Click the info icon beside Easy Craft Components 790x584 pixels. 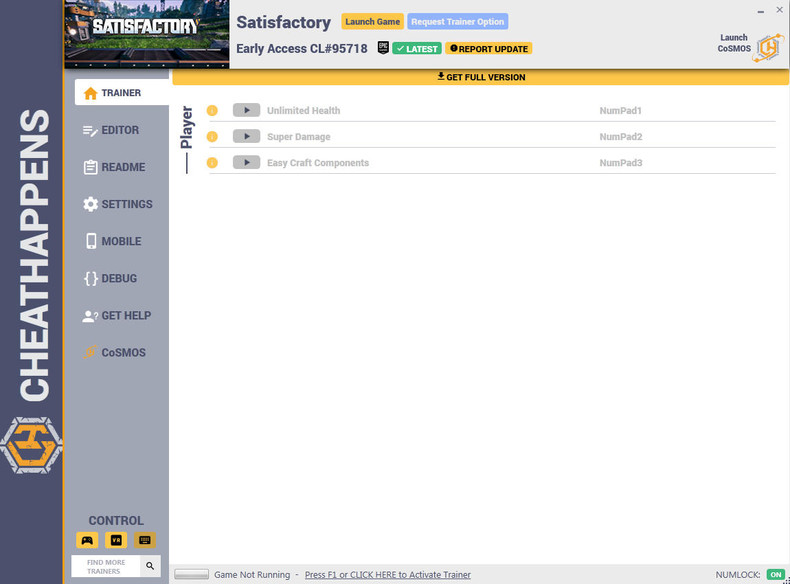point(212,163)
